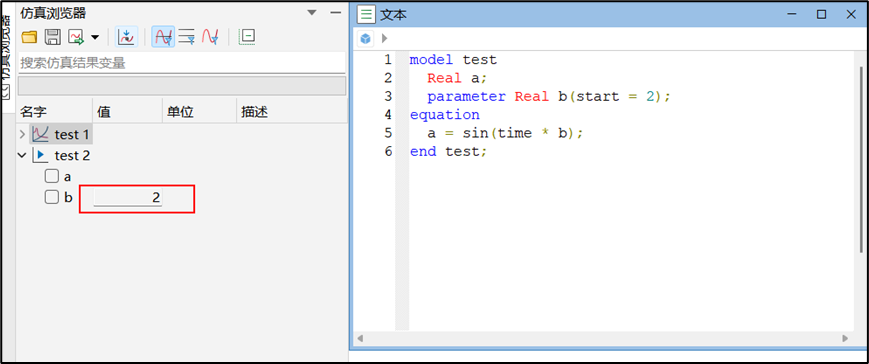Screen dimensions: 869x364
Task: Open the 仿真浏览器 panel options triangle
Action: (312, 12)
